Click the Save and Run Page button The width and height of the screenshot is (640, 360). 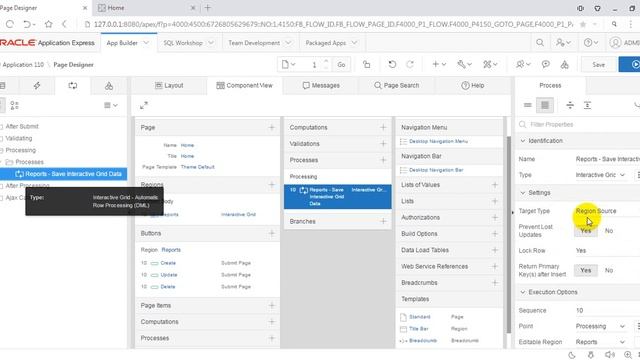click(x=630, y=64)
